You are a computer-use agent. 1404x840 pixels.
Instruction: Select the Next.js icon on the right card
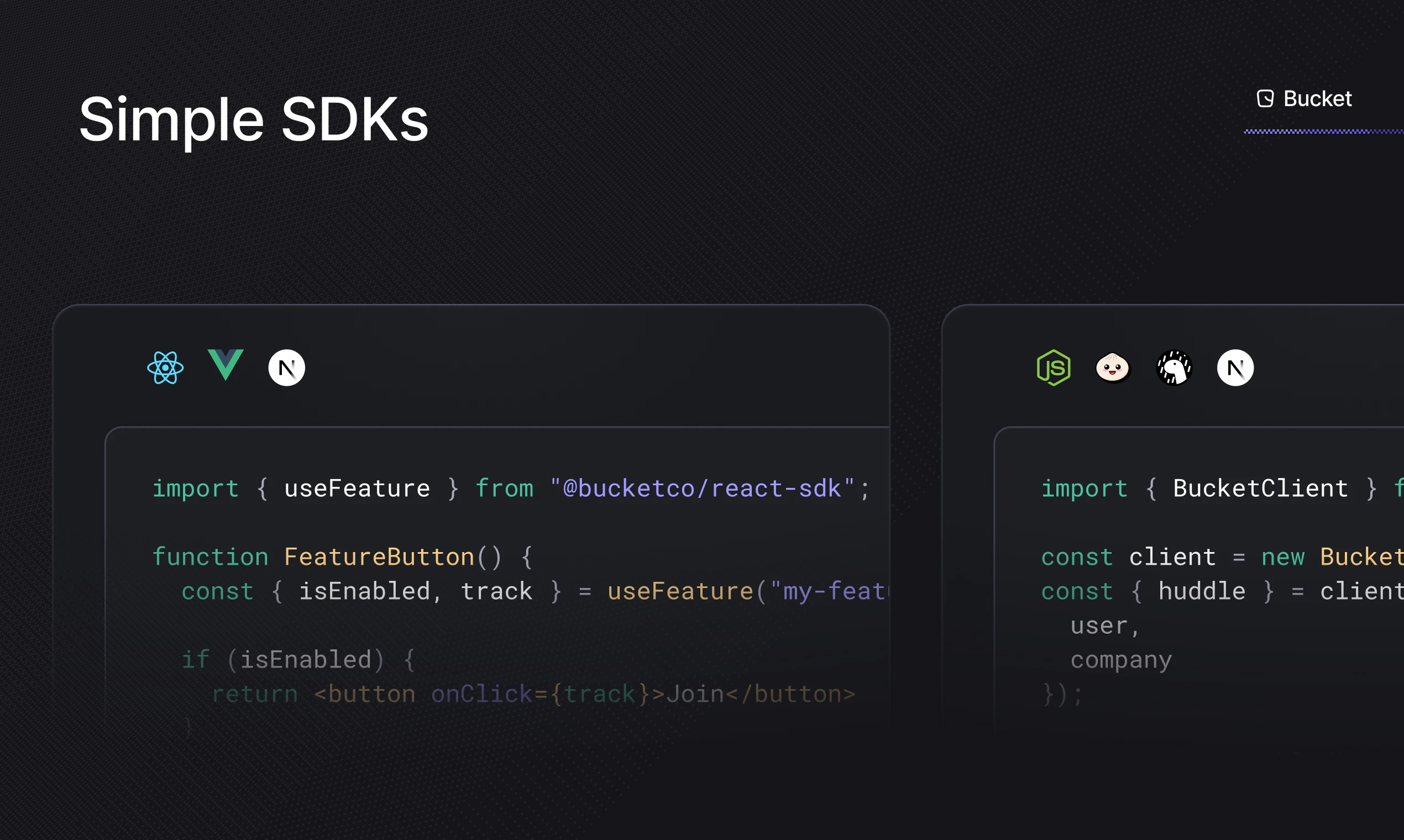(1235, 368)
